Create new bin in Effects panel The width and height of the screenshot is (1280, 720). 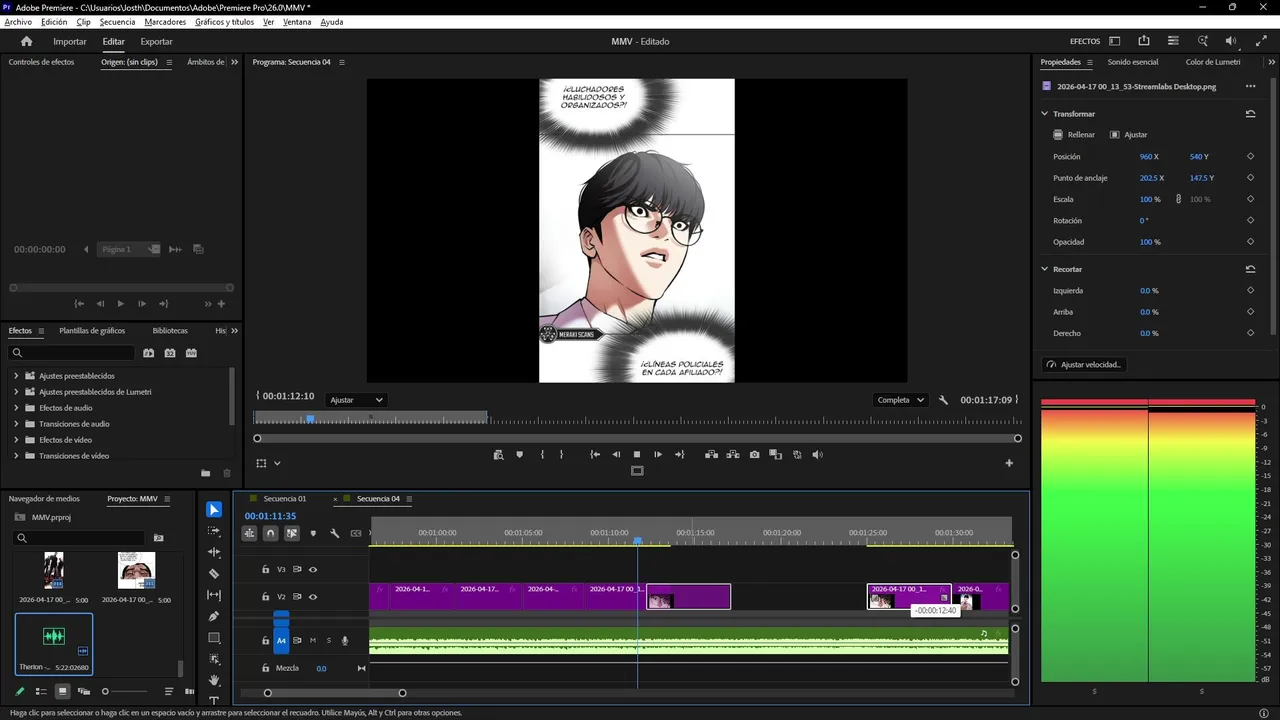pos(205,473)
